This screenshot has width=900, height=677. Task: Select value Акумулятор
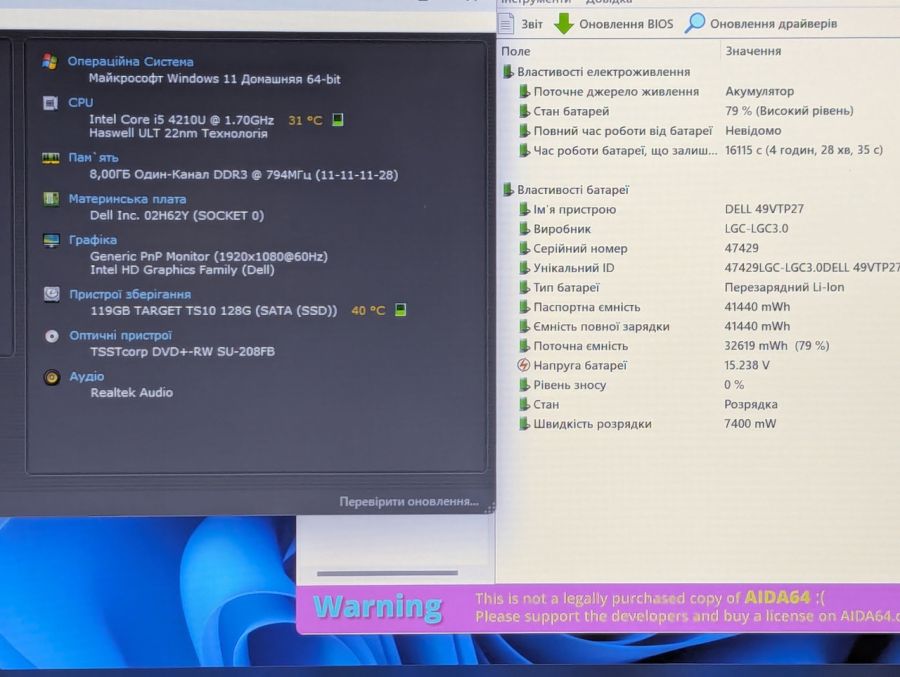[759, 91]
